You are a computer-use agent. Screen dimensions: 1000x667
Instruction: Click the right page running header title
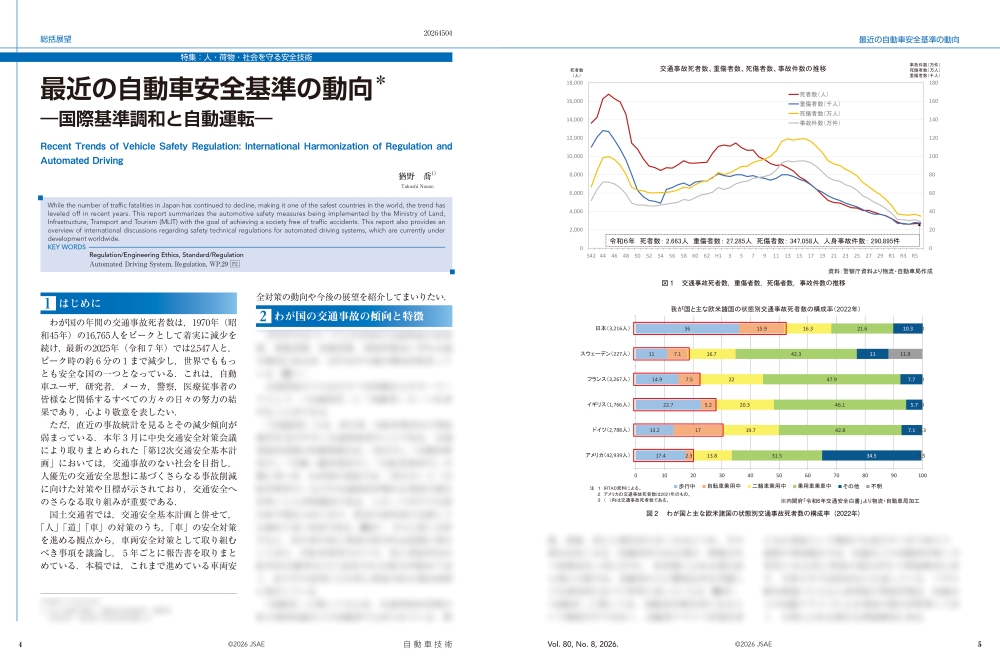[x=909, y=40]
